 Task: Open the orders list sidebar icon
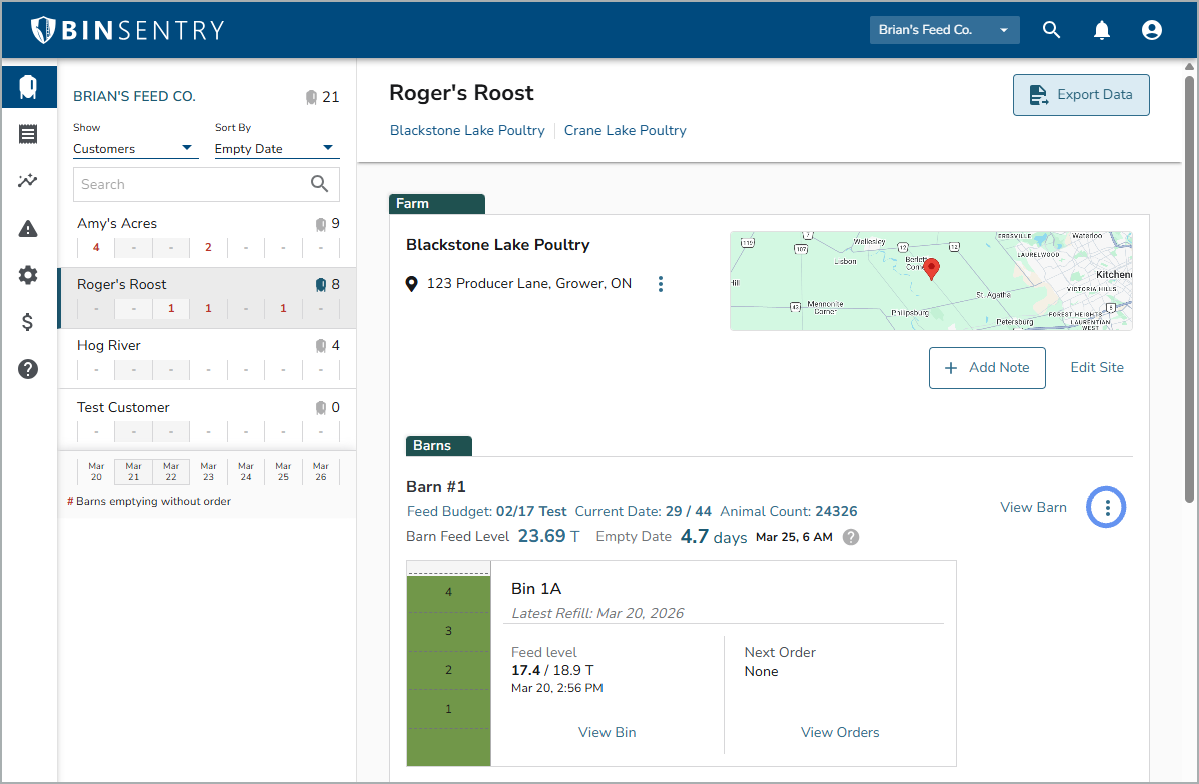(28, 134)
